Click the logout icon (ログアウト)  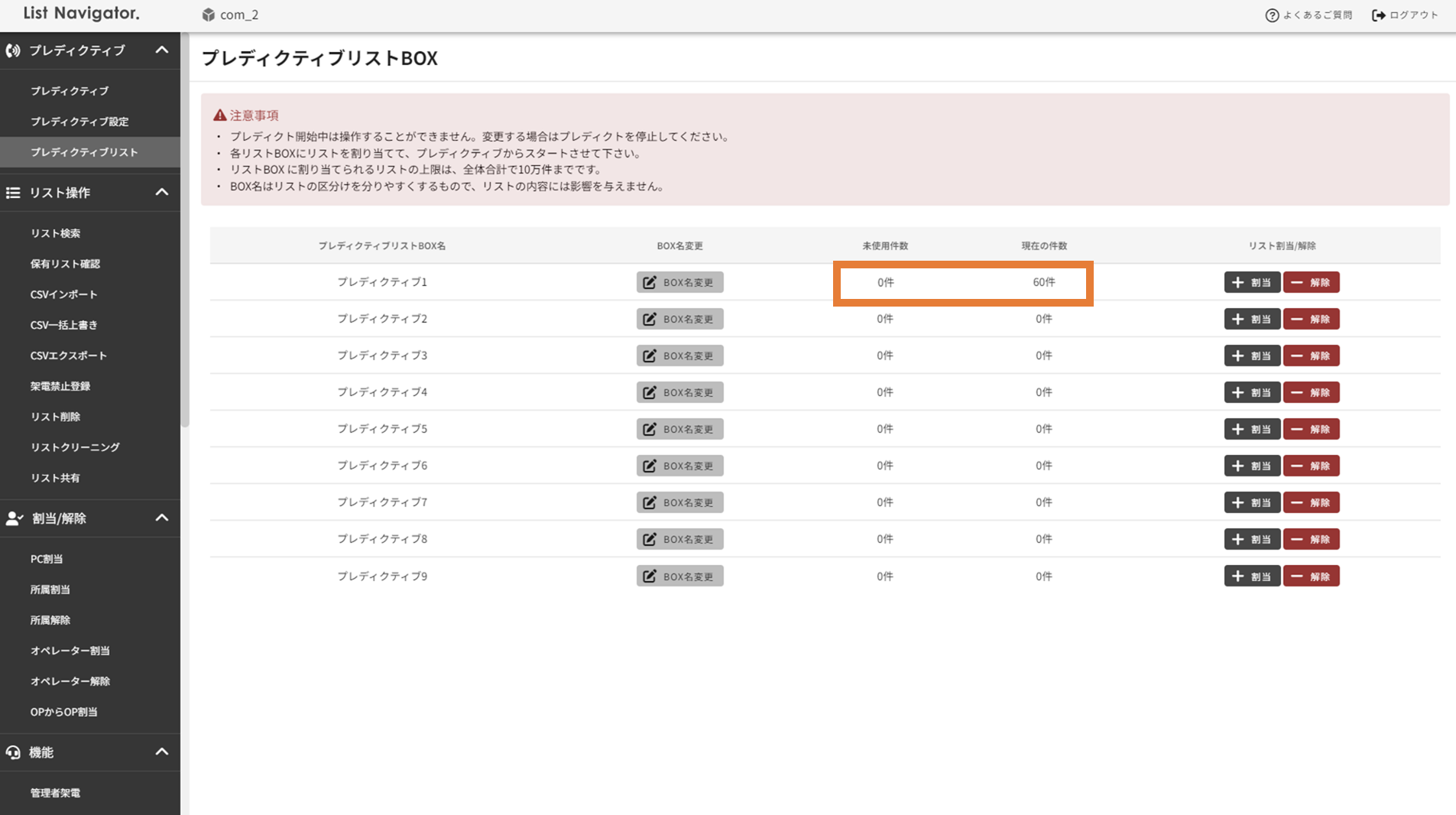pyautogui.click(x=1378, y=15)
